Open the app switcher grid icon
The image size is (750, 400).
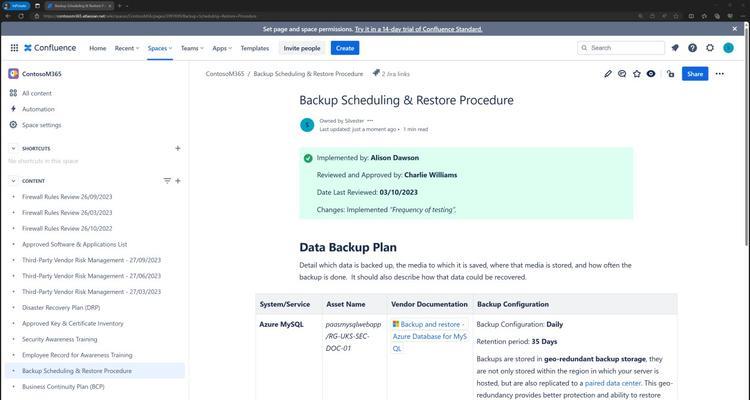click(x=14, y=48)
